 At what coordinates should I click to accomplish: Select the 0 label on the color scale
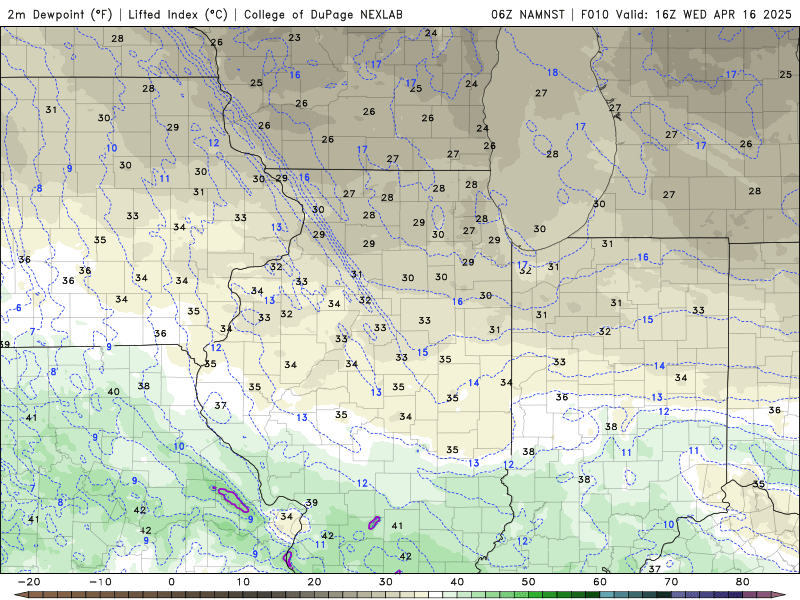coord(171,582)
